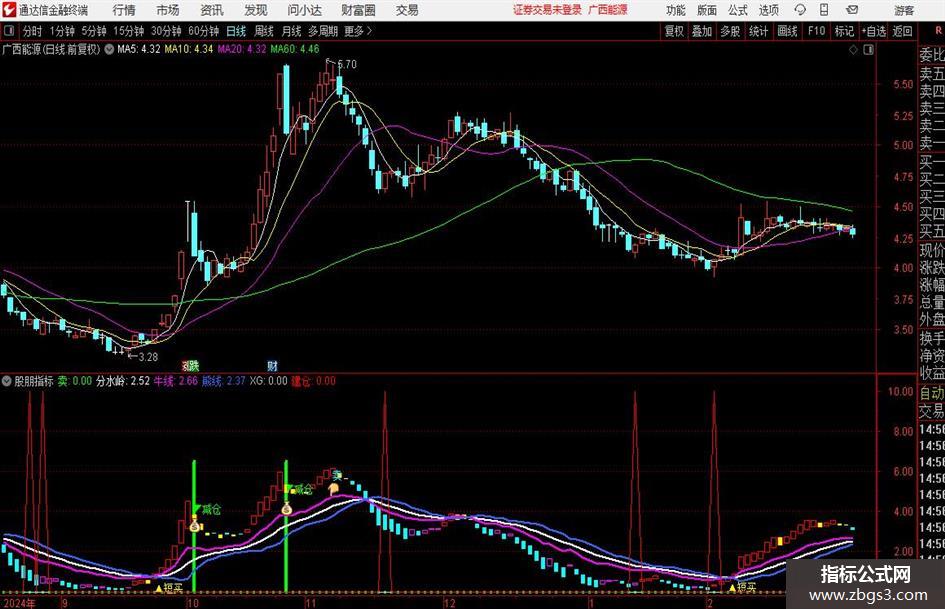Open the mobile phone icon
The image size is (945, 609).
tap(823, 10)
